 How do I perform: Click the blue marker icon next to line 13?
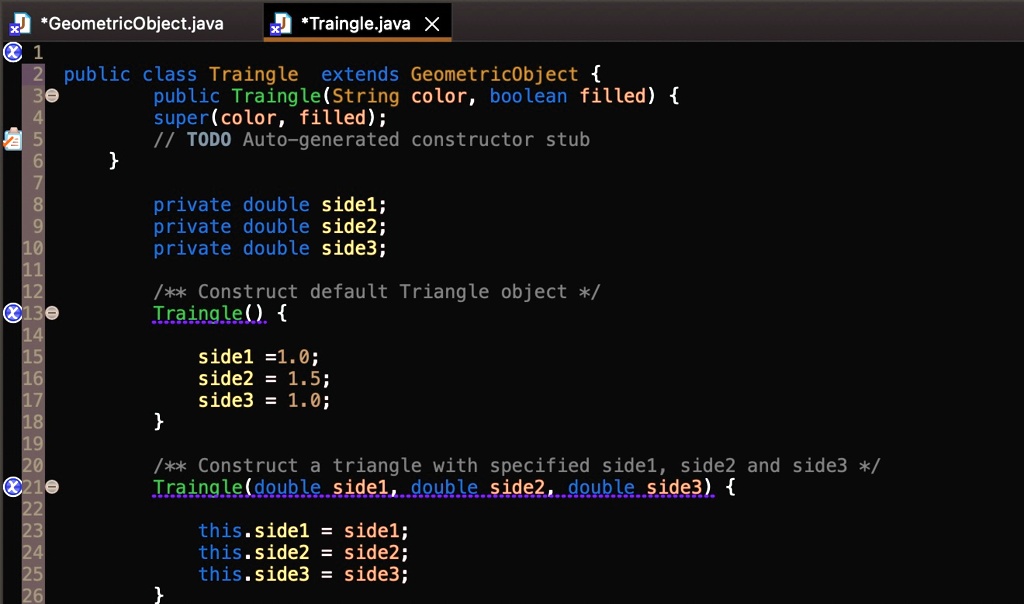pyautogui.click(x=12, y=313)
